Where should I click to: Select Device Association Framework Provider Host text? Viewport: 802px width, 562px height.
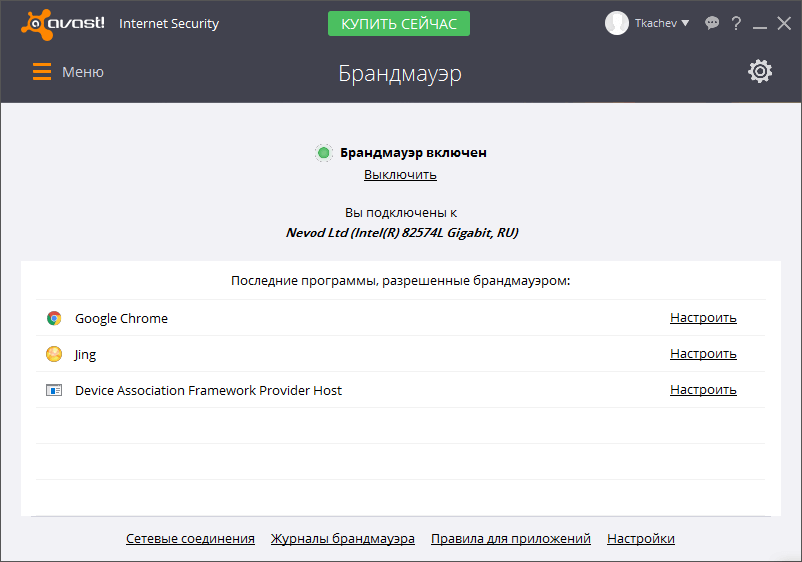coord(208,390)
